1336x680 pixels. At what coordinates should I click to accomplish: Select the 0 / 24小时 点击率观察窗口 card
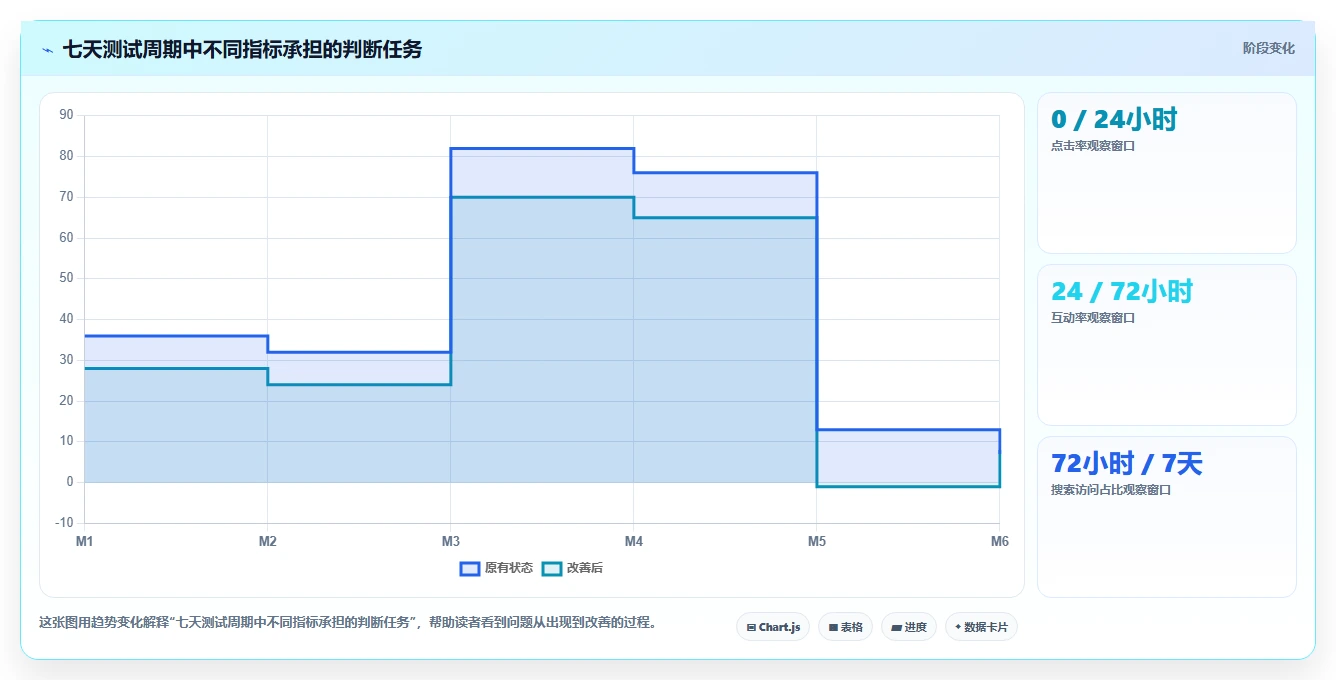[x=1167, y=173]
